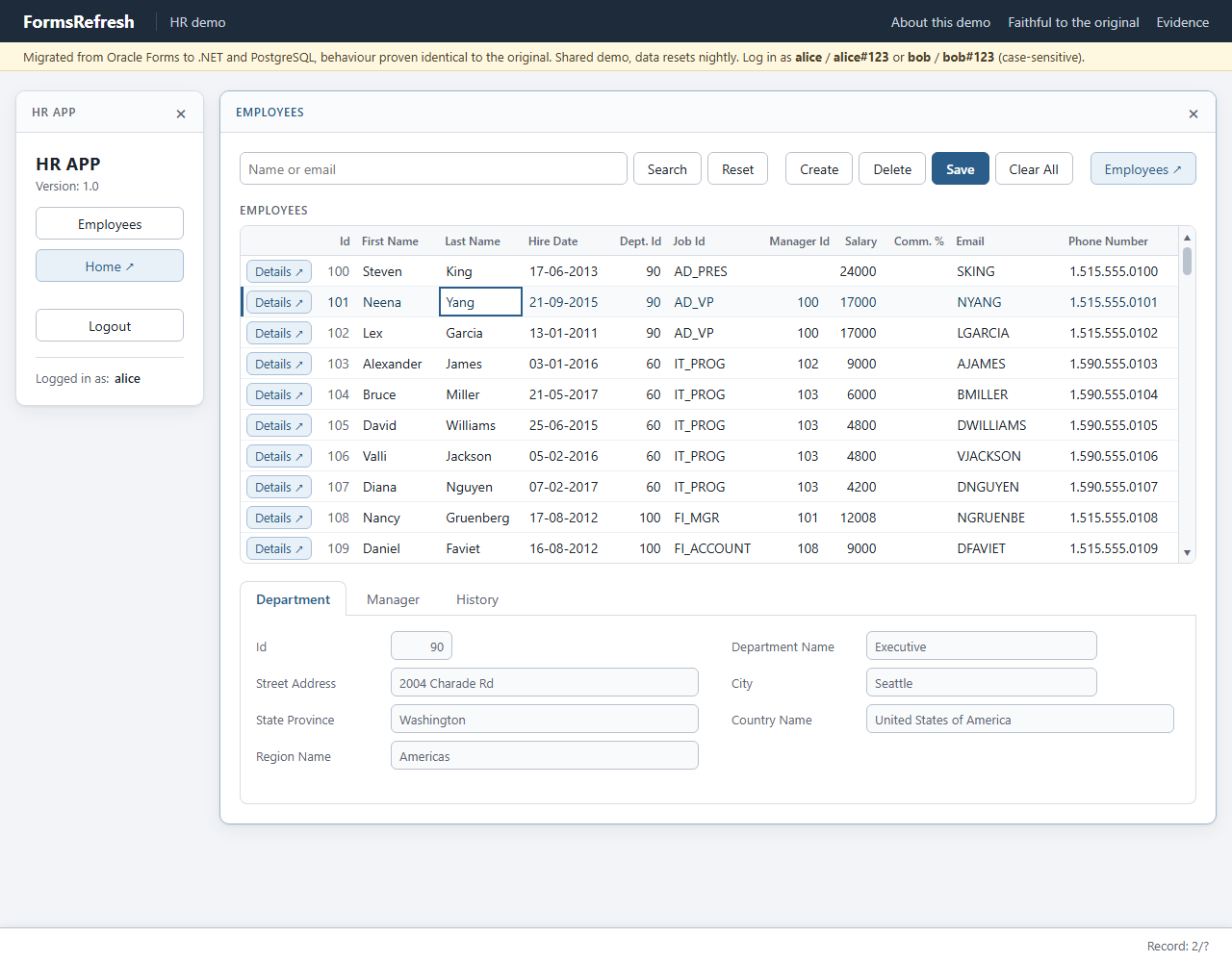The image size is (1232, 962).
Task: Open Details for Neena Yang
Action: tap(279, 303)
